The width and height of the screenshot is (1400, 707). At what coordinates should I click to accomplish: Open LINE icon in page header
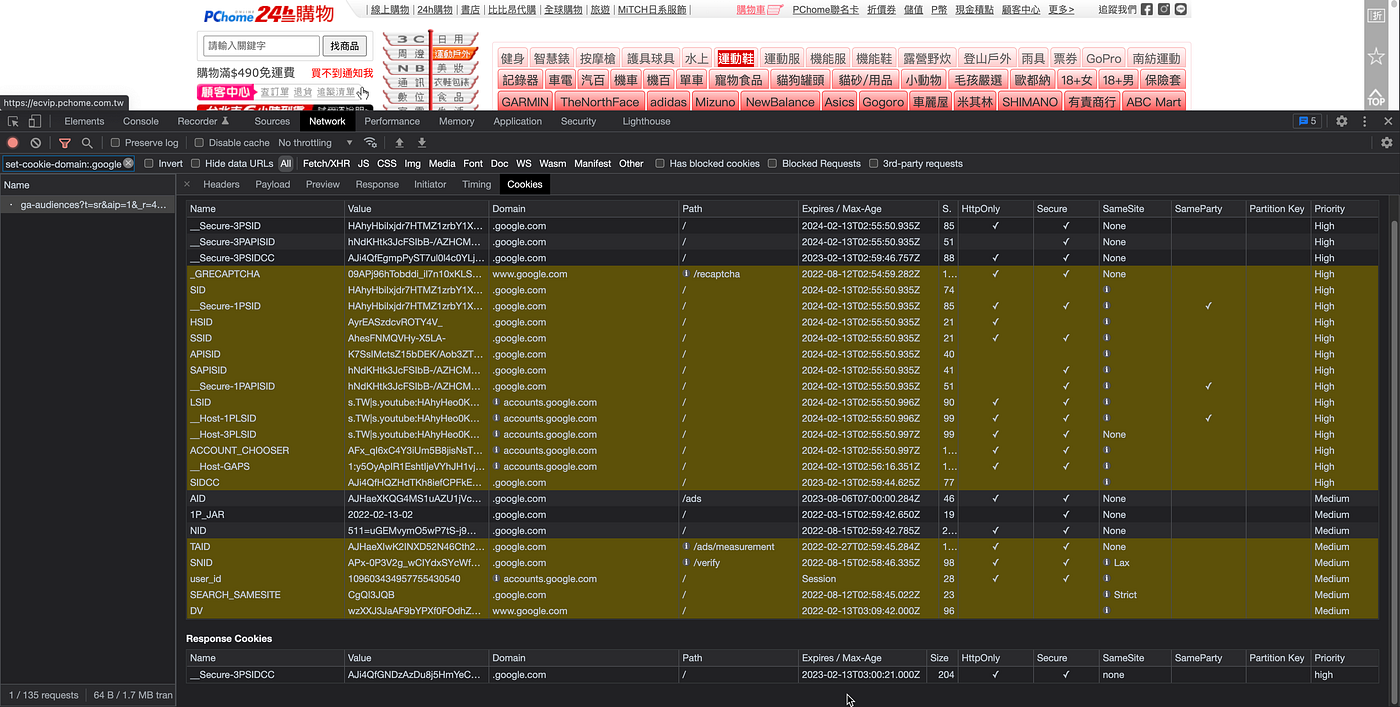point(1181,9)
